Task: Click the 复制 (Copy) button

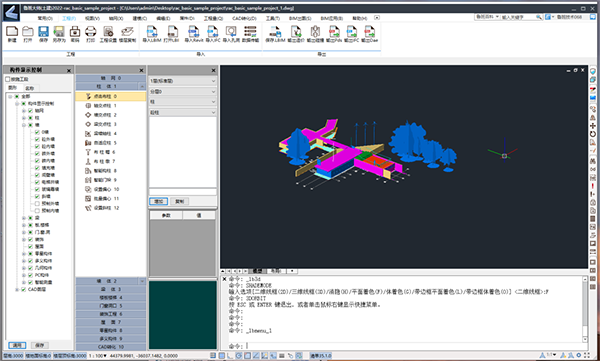Action: (x=179, y=201)
